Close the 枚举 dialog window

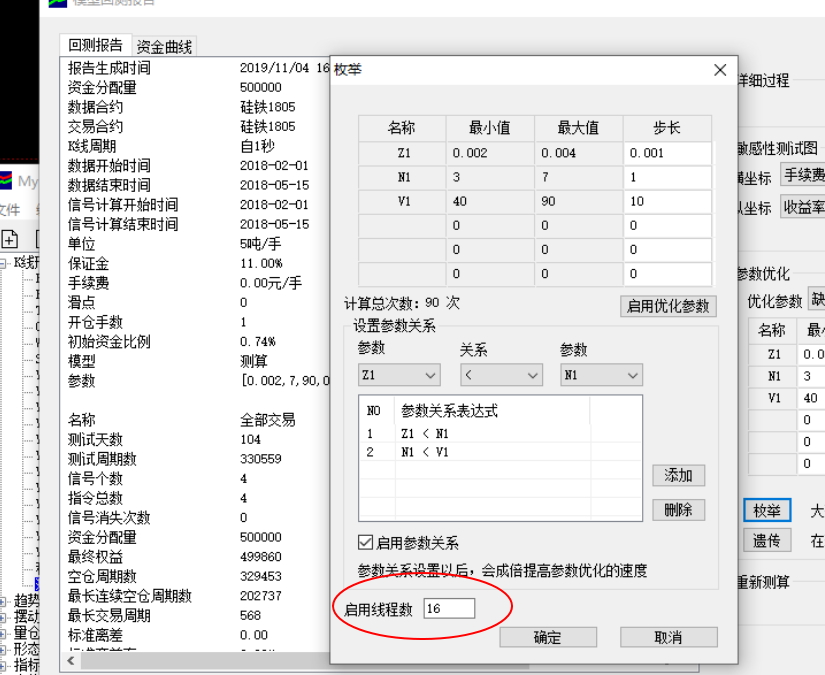pyautogui.click(x=720, y=70)
